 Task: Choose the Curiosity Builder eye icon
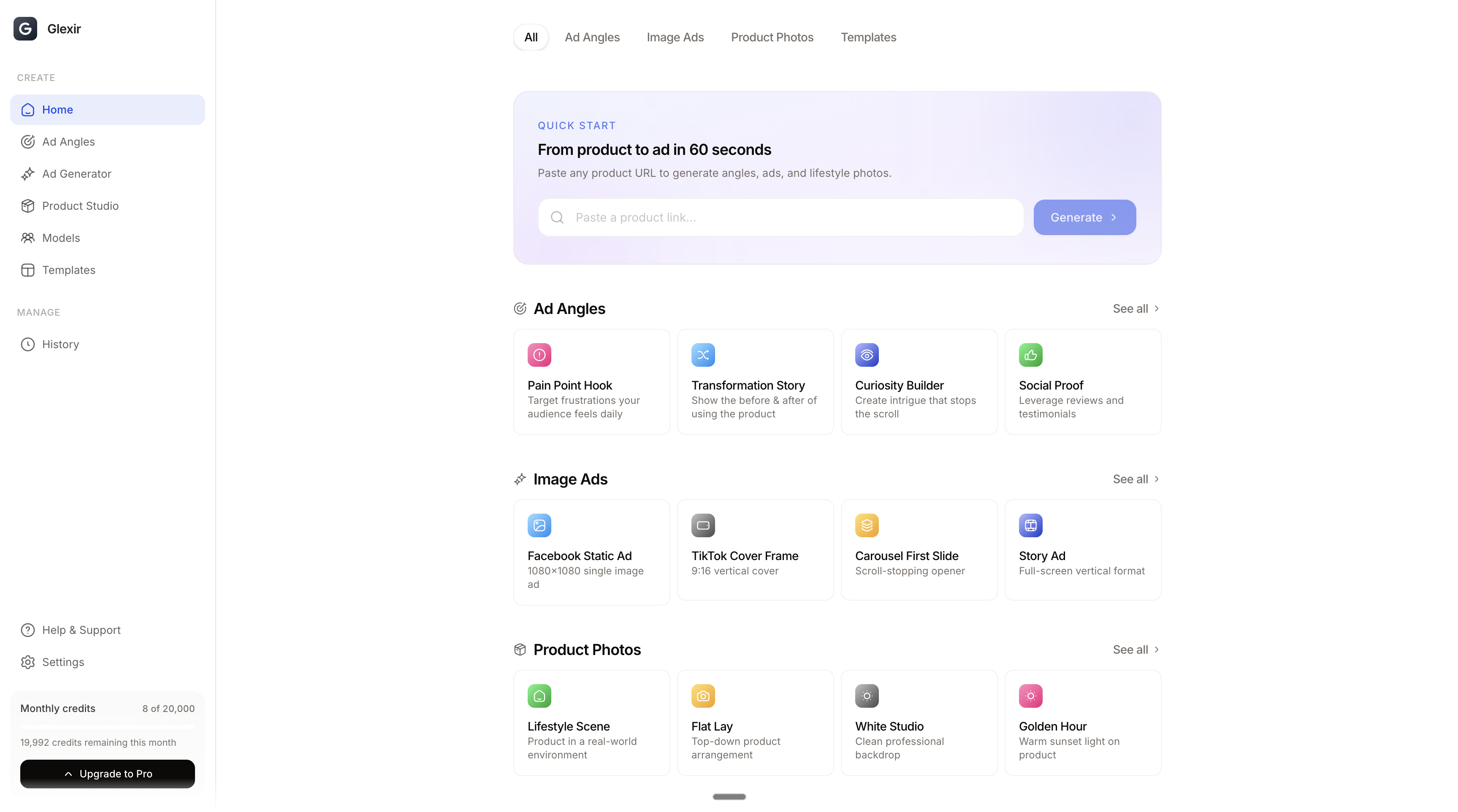(x=866, y=355)
